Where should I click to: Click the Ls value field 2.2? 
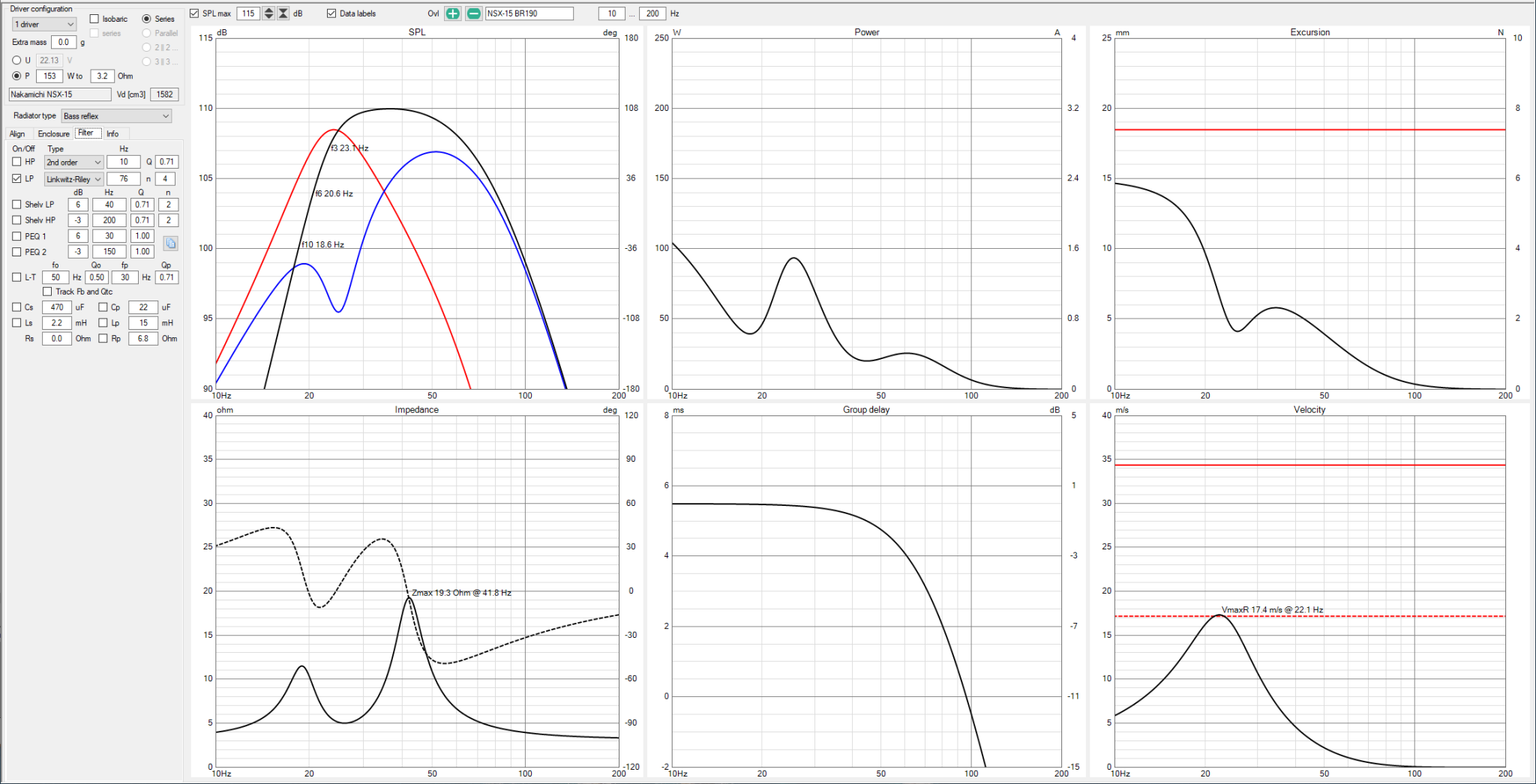click(57, 323)
